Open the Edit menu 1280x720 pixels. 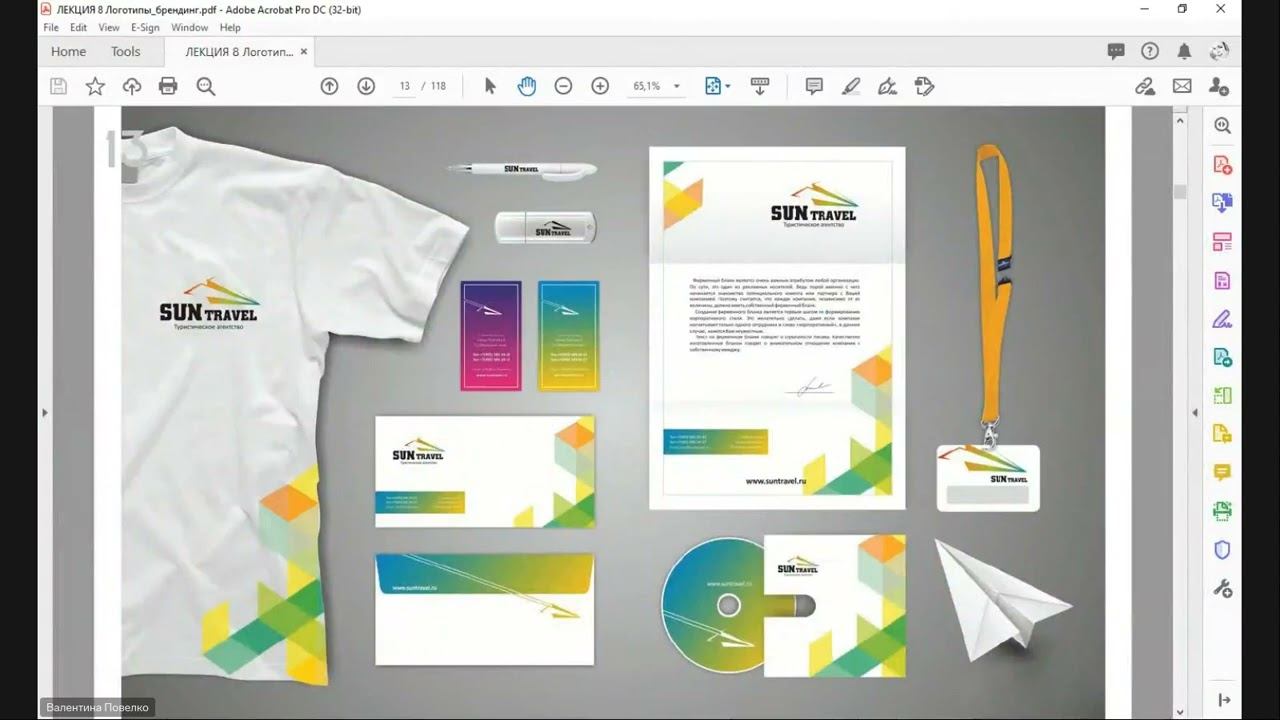(x=79, y=27)
